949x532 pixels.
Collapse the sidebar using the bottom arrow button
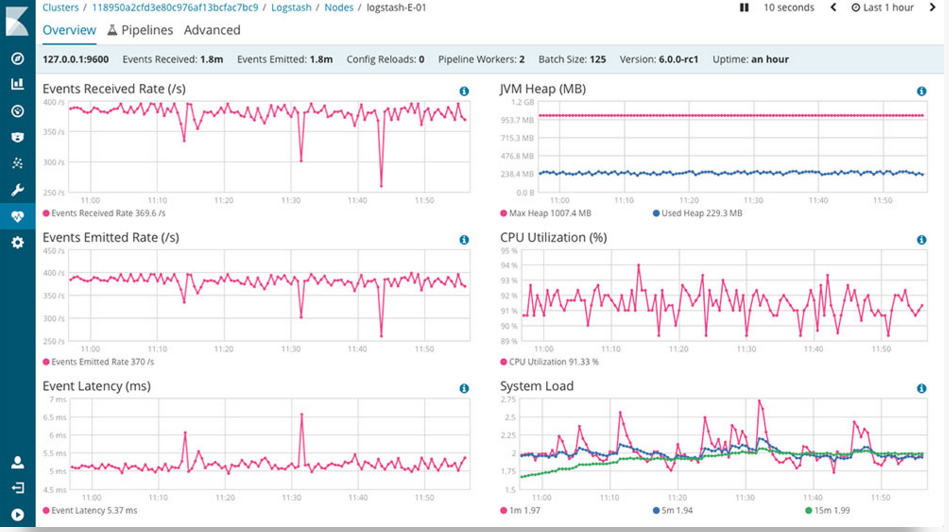[x=17, y=515]
